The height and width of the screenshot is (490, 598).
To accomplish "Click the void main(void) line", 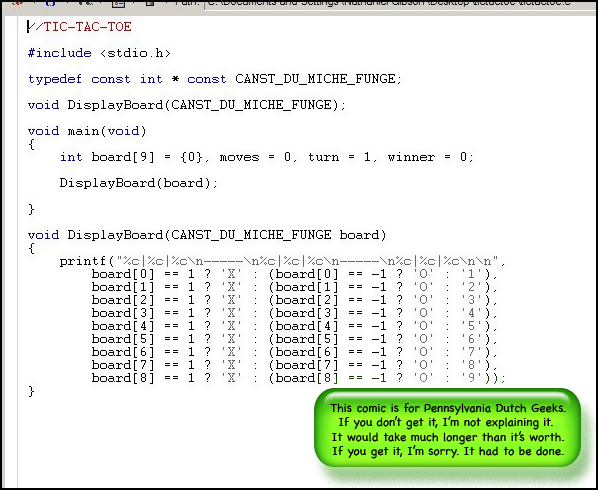I will [87, 131].
